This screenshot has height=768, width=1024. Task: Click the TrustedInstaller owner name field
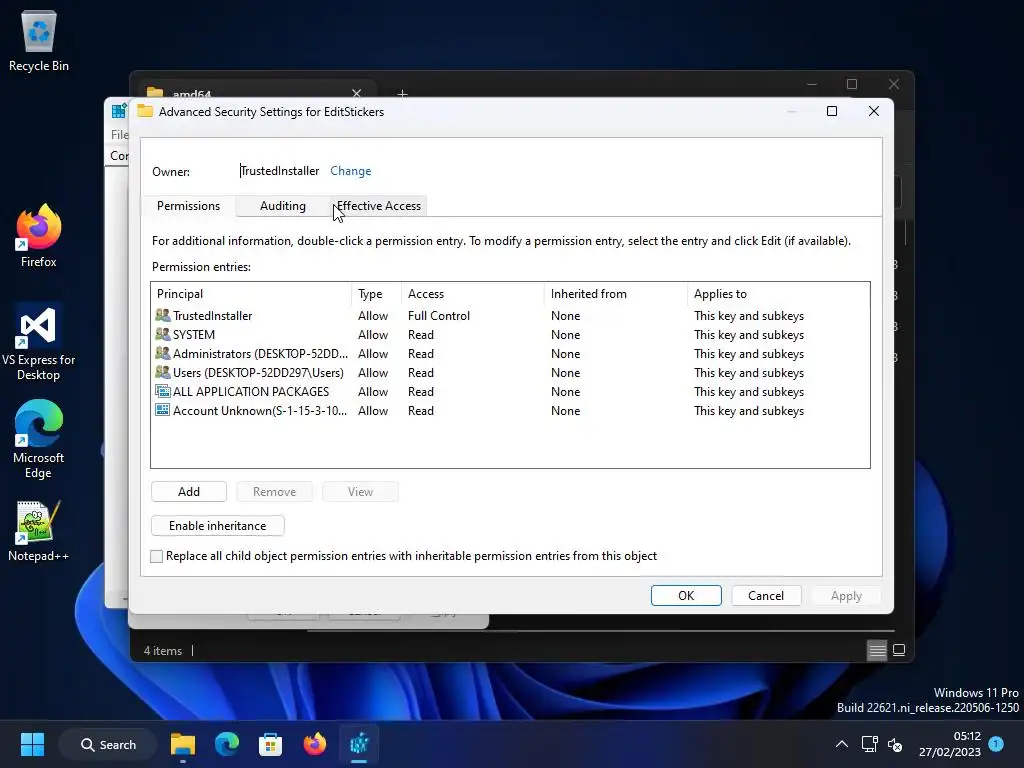(280, 170)
